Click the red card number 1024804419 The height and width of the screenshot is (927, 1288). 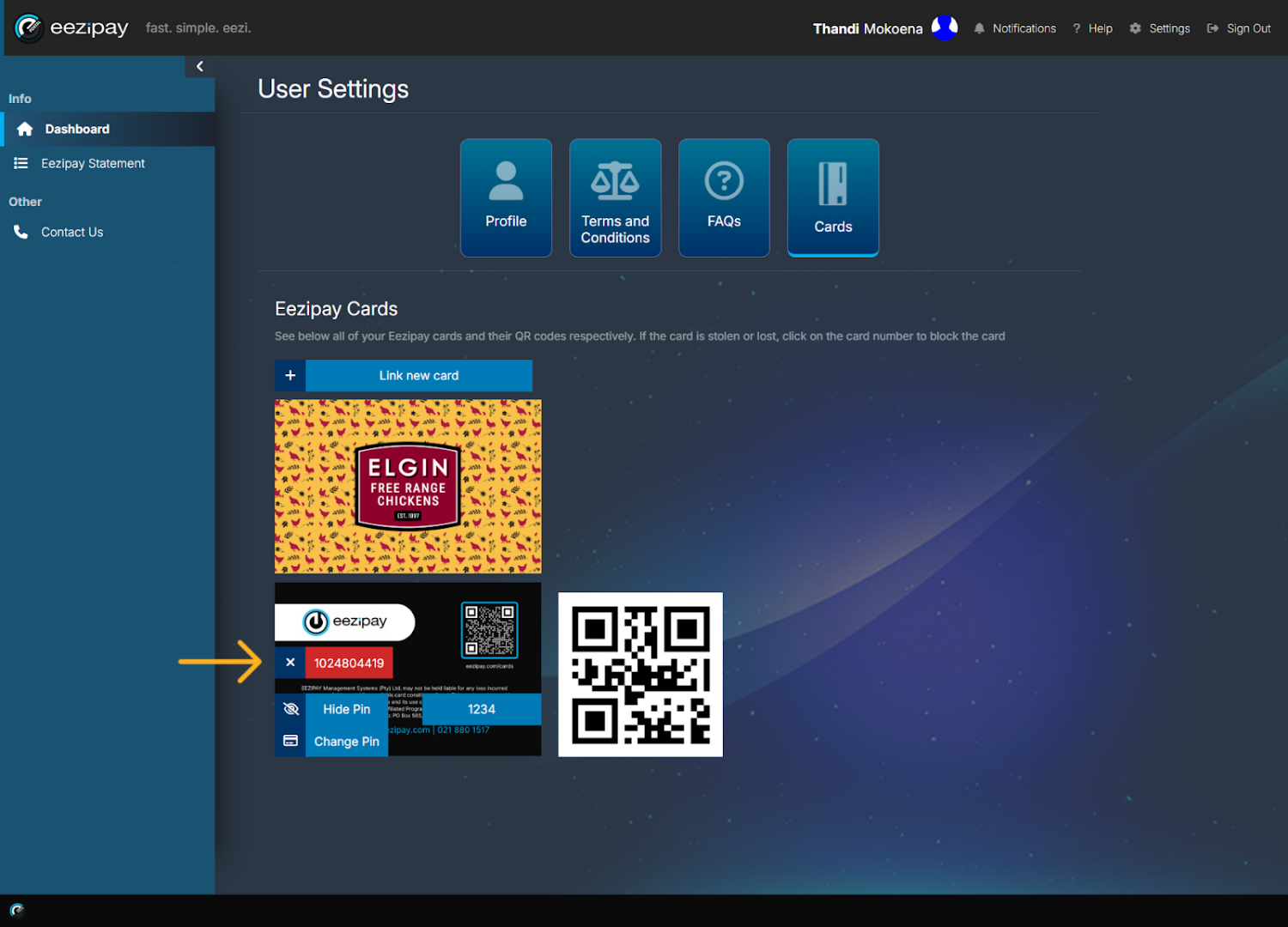coord(349,663)
